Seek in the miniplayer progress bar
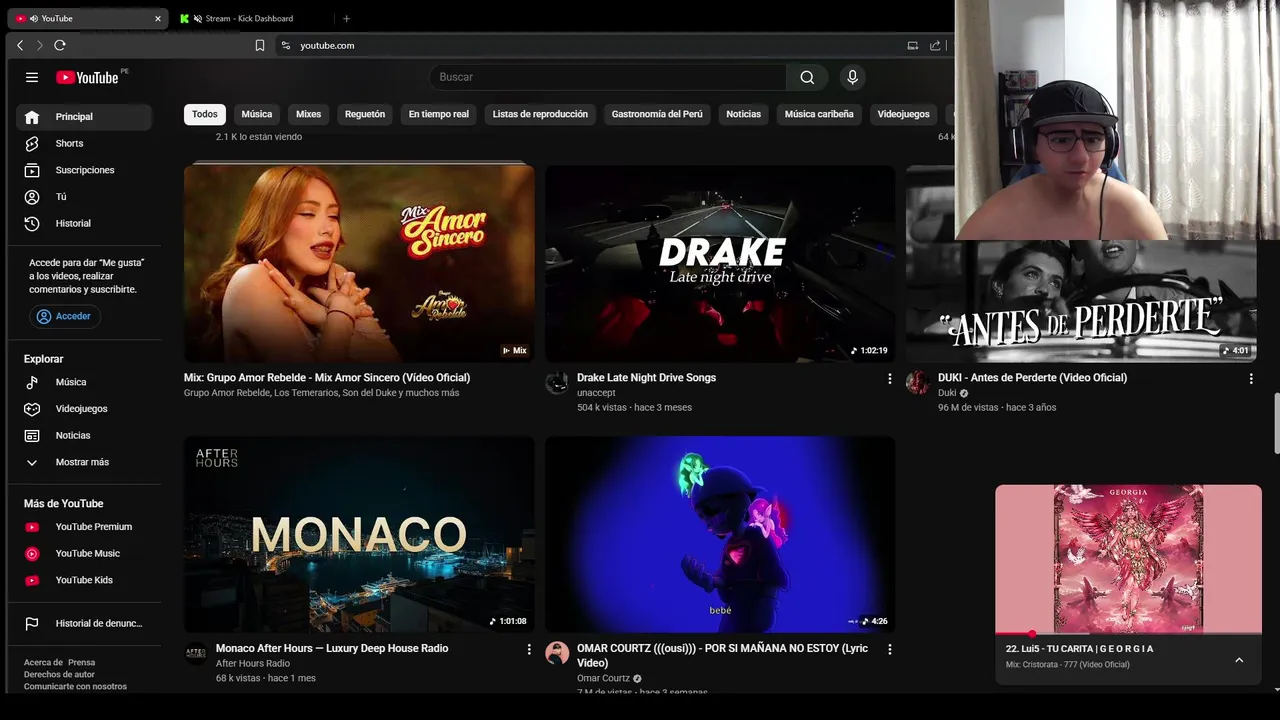The height and width of the screenshot is (720, 1280). (1128, 633)
